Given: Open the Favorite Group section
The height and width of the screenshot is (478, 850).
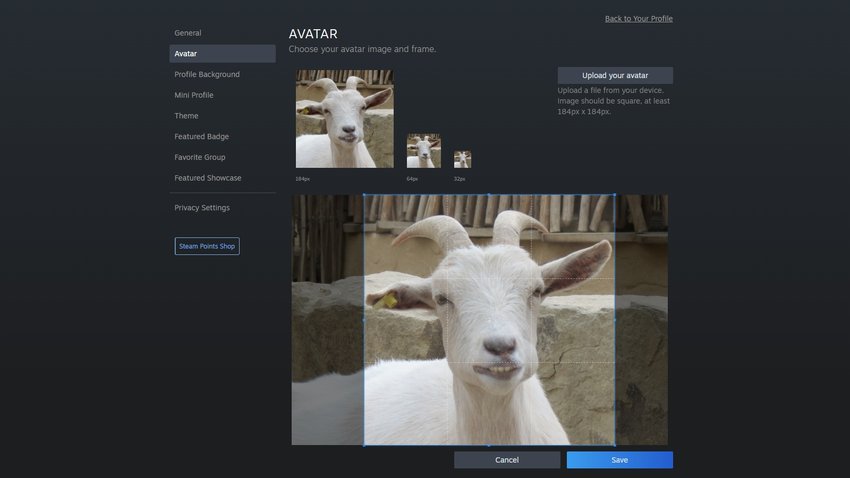Looking at the screenshot, I should click(199, 157).
